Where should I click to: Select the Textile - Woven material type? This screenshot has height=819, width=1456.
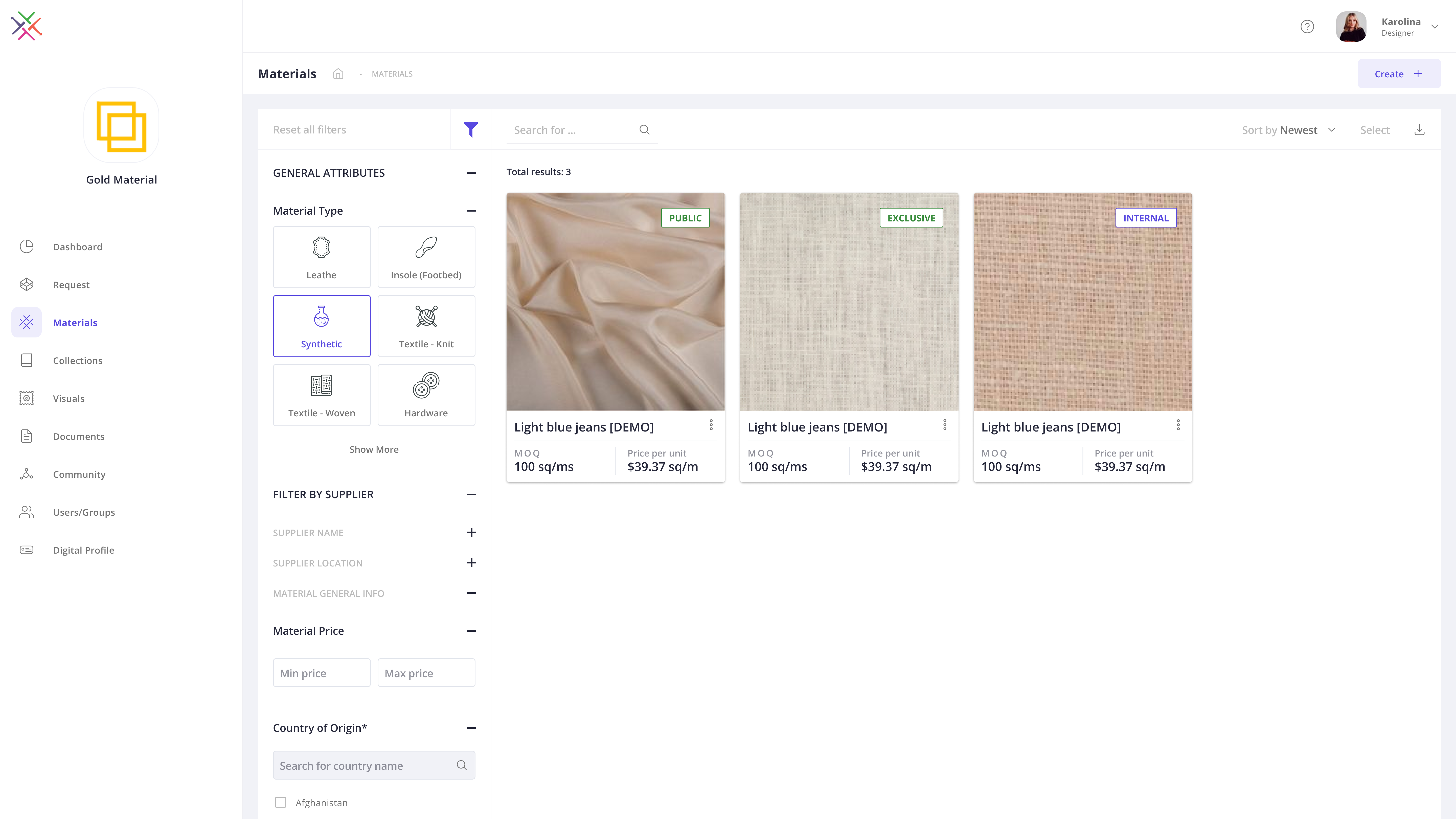click(x=322, y=395)
